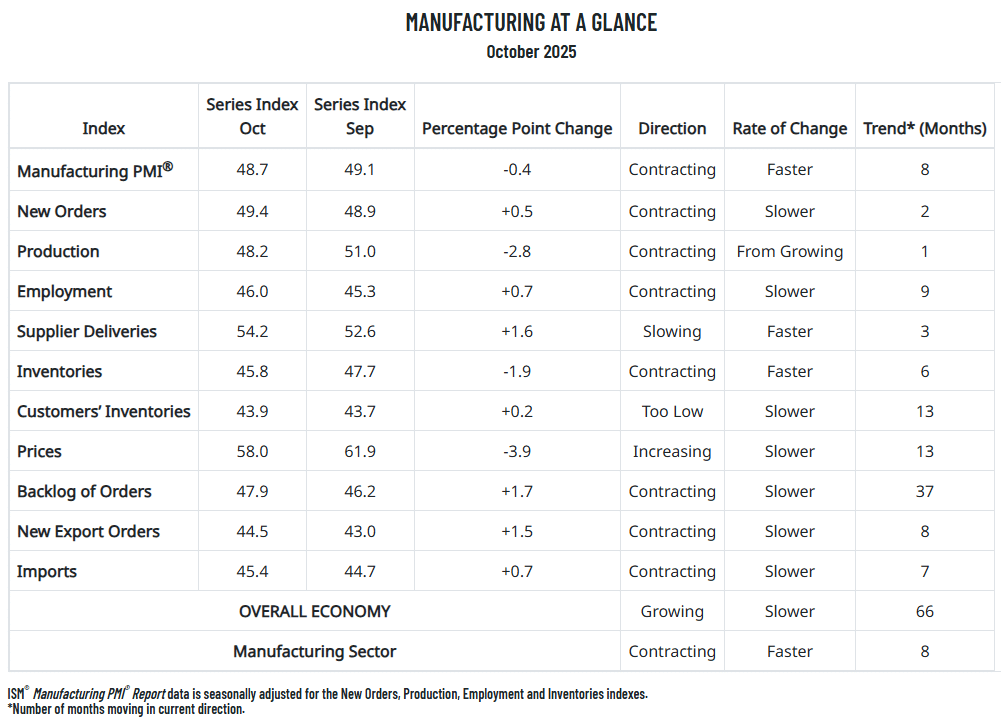The height and width of the screenshot is (725, 1001).
Task: Click the "Supplier Deliveries" row label
Action: [x=87, y=331]
